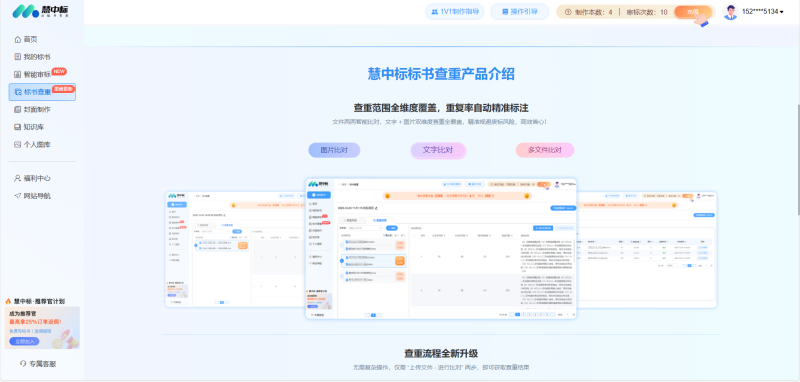Open the 操作引导 guide button
This screenshot has width=800, height=382.
519,11
